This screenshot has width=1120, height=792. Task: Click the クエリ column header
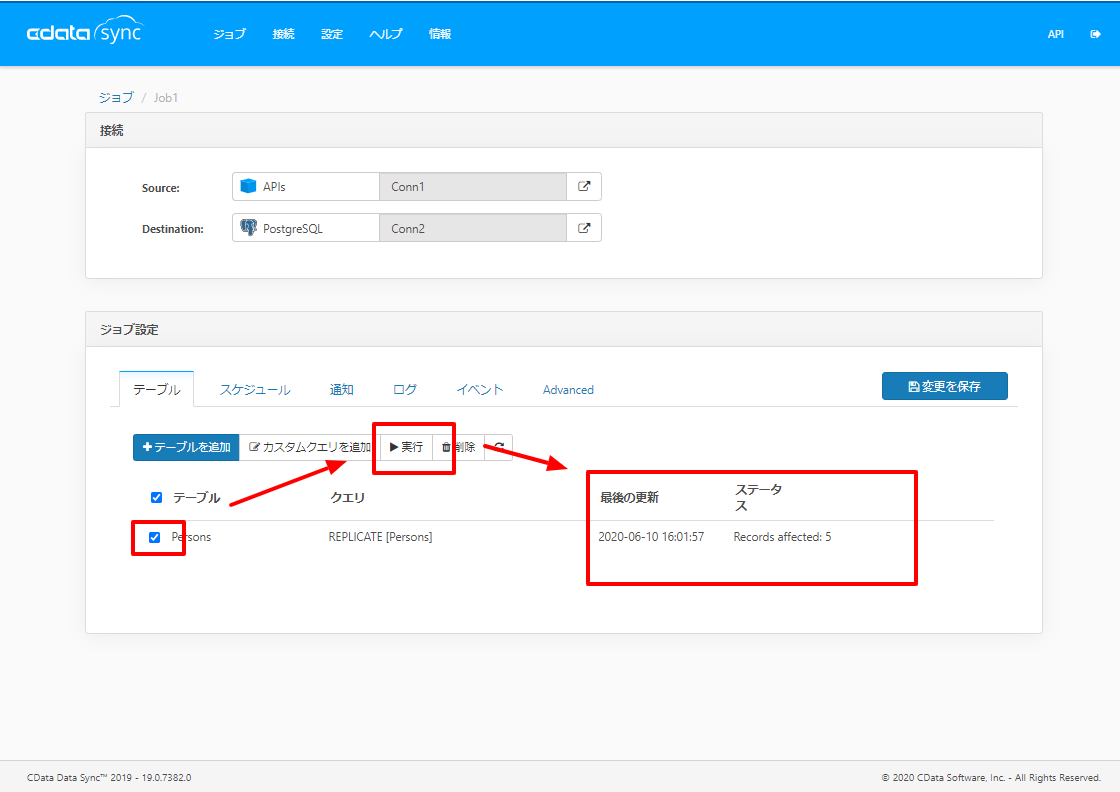click(x=347, y=498)
